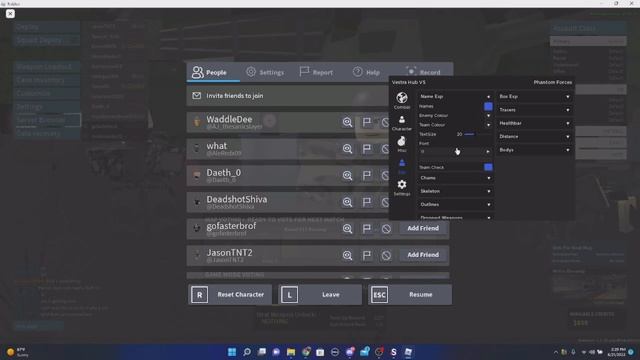Open the Combat section in Vestra Hub
This screenshot has width=640, height=360.
click(402, 100)
